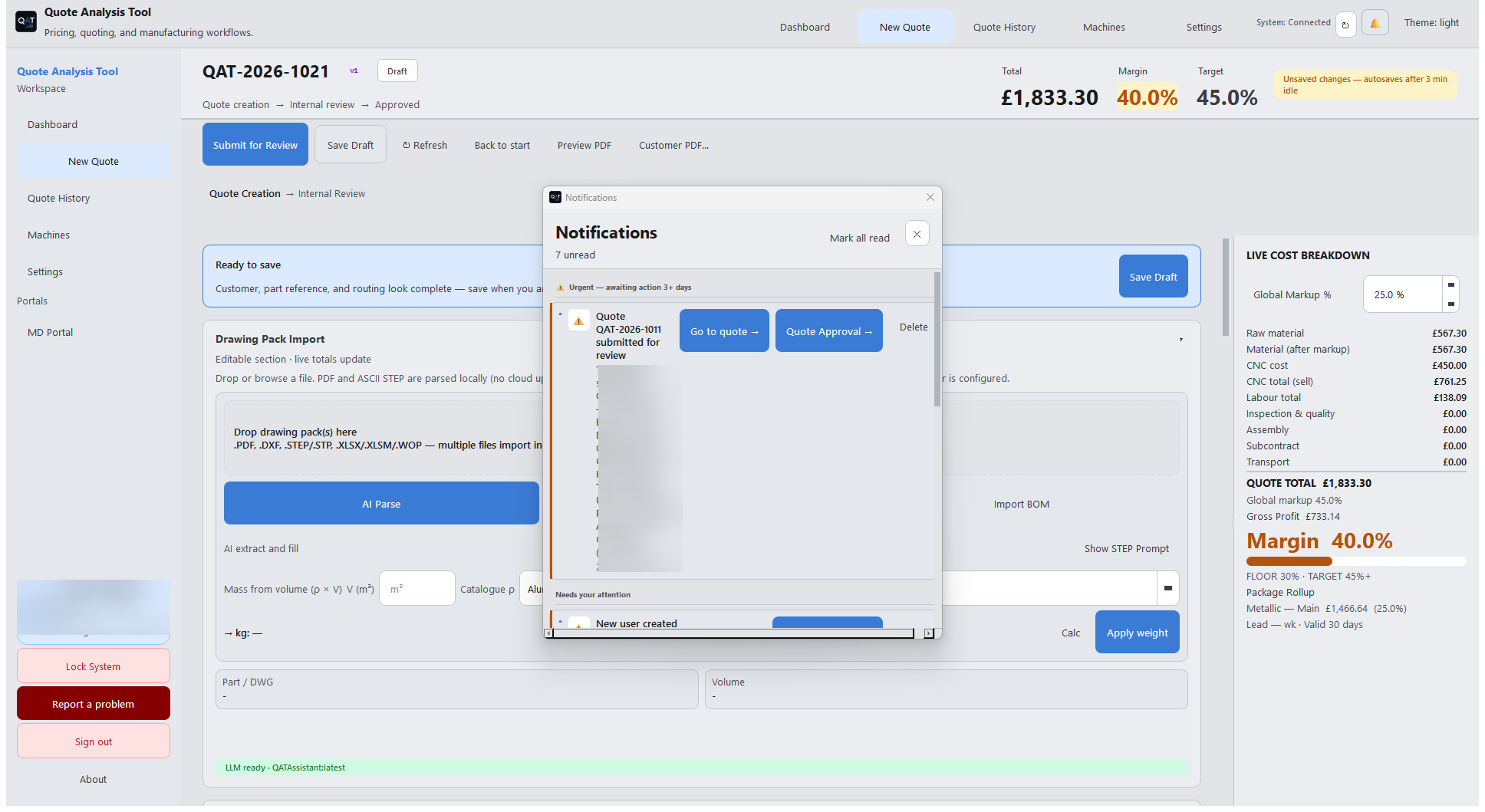
Task: Click the Quote Approval button
Action: point(829,330)
